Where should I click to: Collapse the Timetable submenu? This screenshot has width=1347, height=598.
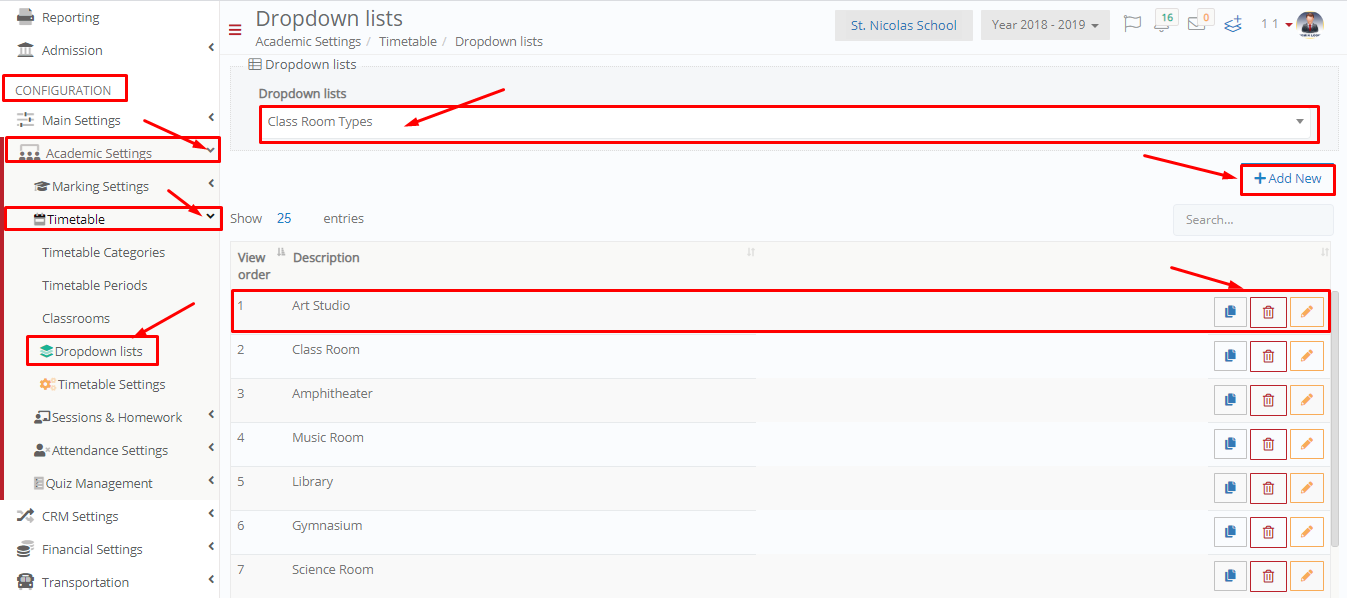pyautogui.click(x=112, y=219)
